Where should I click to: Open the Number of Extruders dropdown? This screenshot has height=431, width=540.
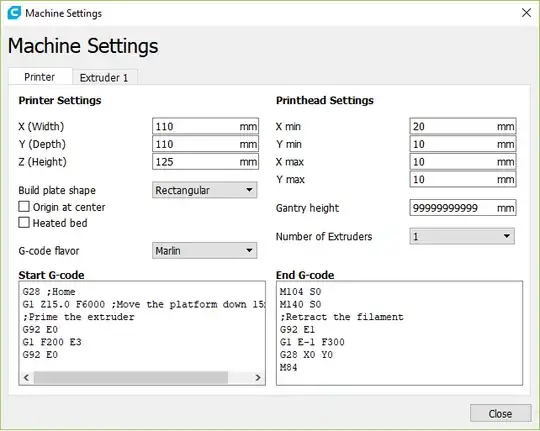(462, 236)
